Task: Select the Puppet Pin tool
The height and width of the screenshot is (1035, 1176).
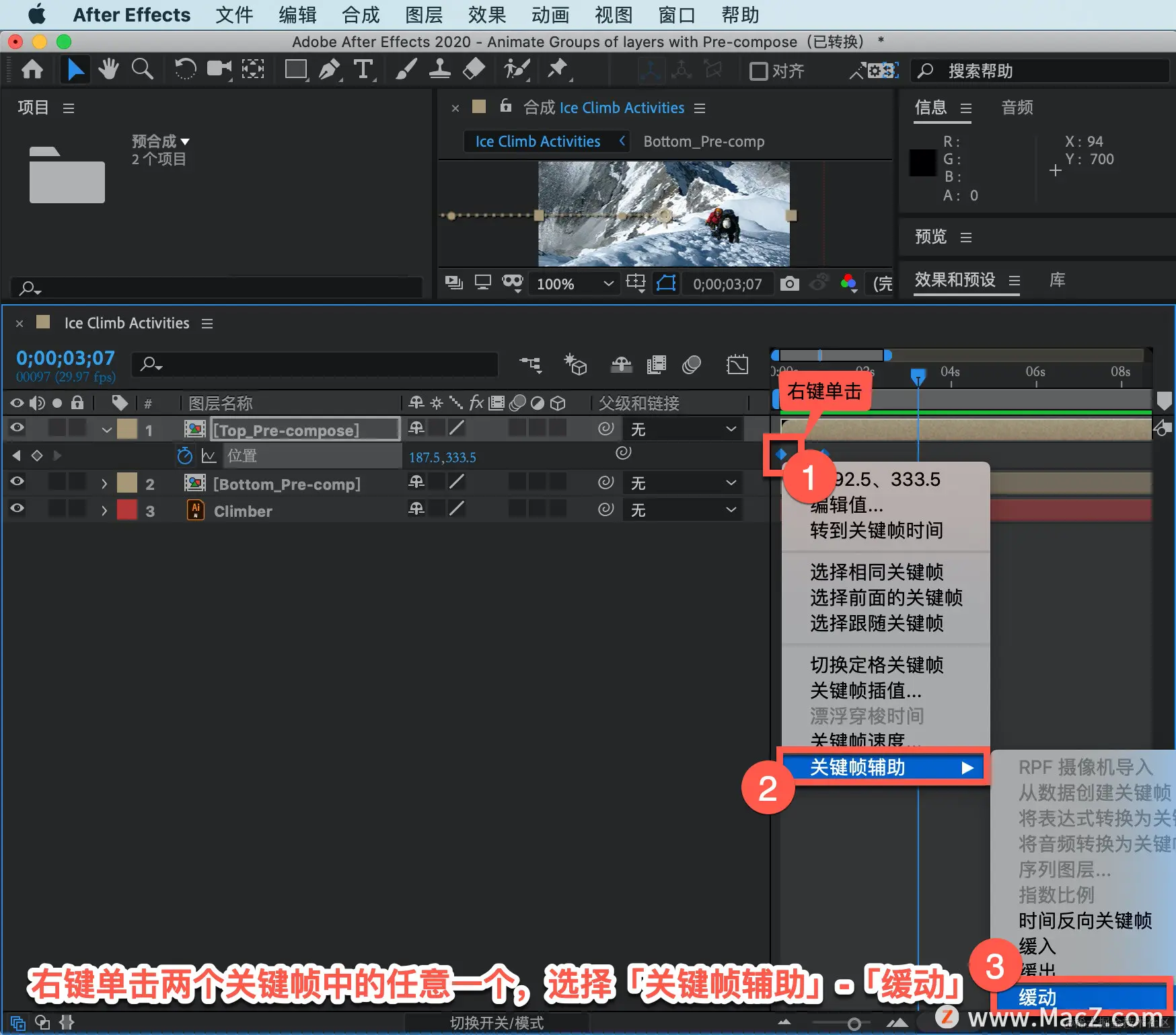Action: click(557, 69)
